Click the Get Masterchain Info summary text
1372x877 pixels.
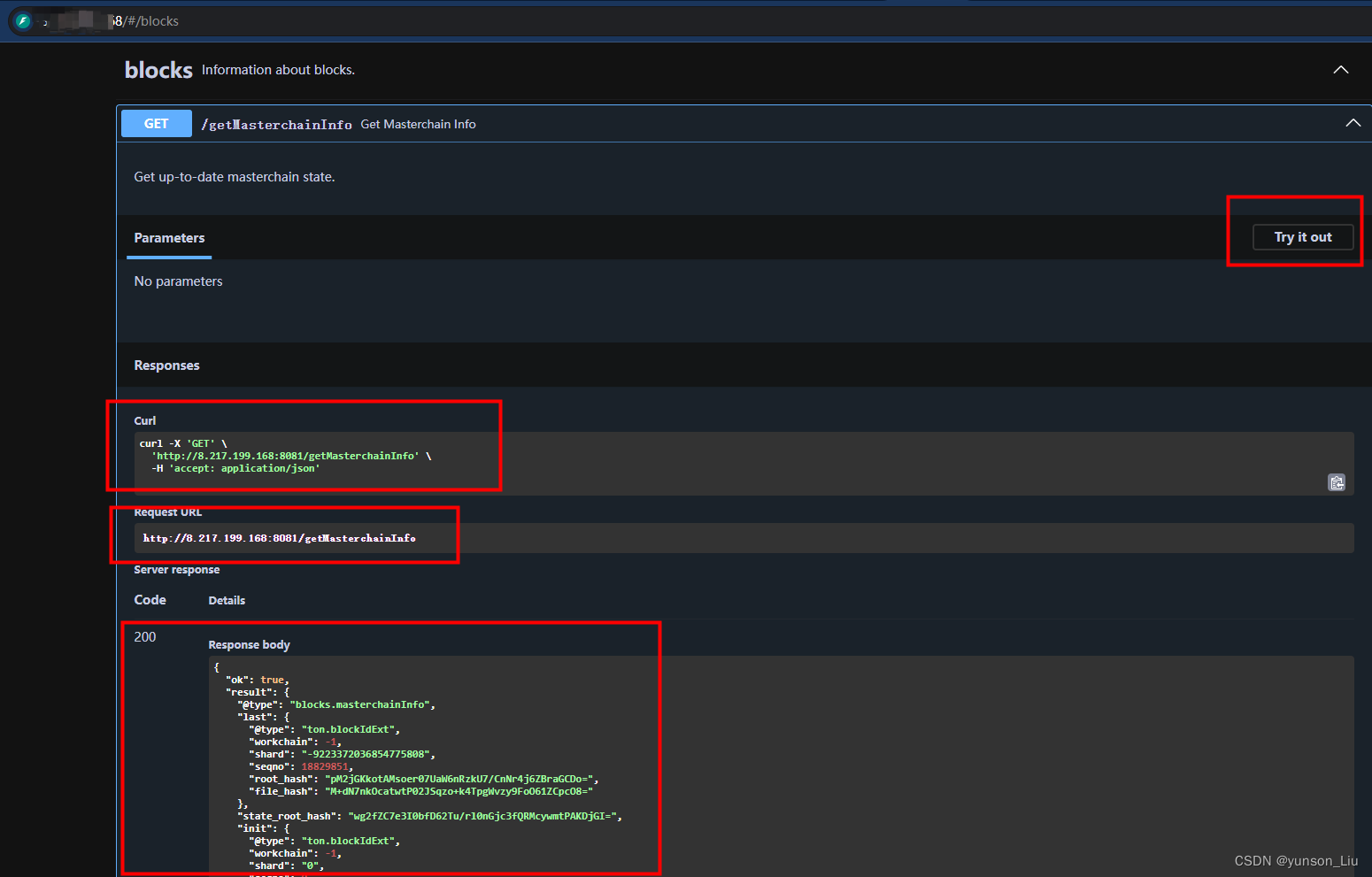[x=418, y=125]
